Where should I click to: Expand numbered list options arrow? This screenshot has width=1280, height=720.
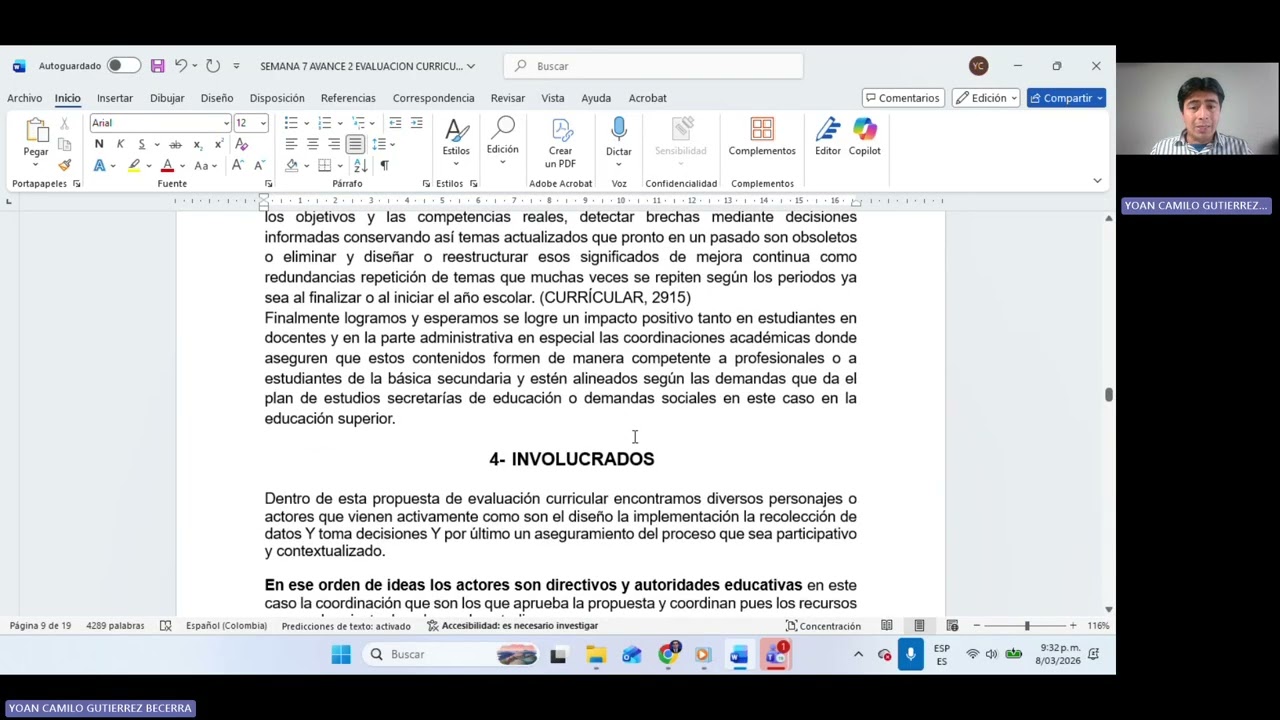[x=340, y=123]
